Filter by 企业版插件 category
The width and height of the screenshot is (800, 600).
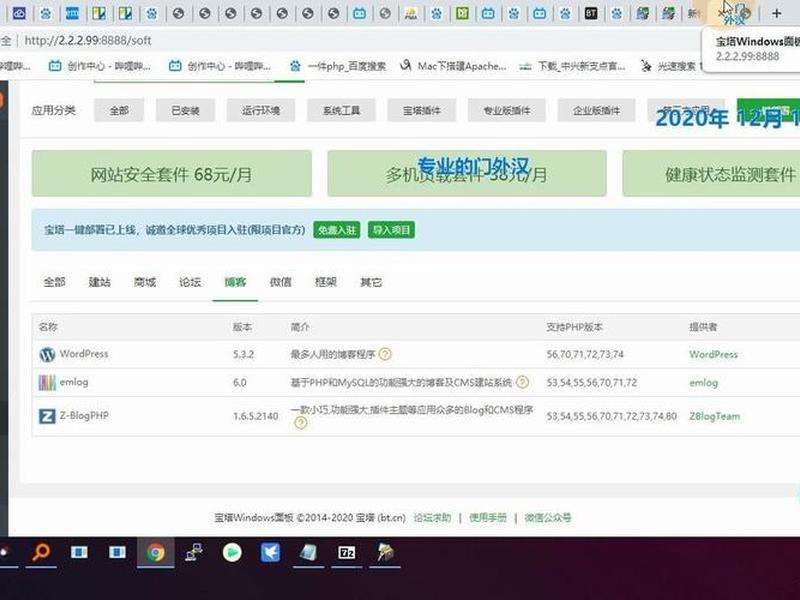[x=596, y=110]
